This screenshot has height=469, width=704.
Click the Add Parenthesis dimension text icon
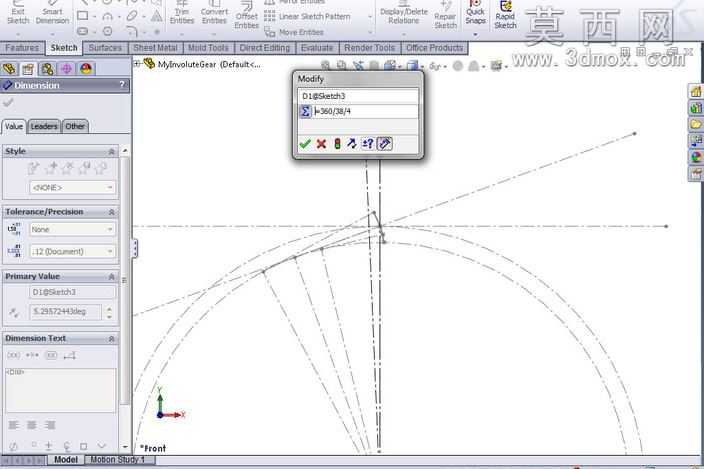13,355
